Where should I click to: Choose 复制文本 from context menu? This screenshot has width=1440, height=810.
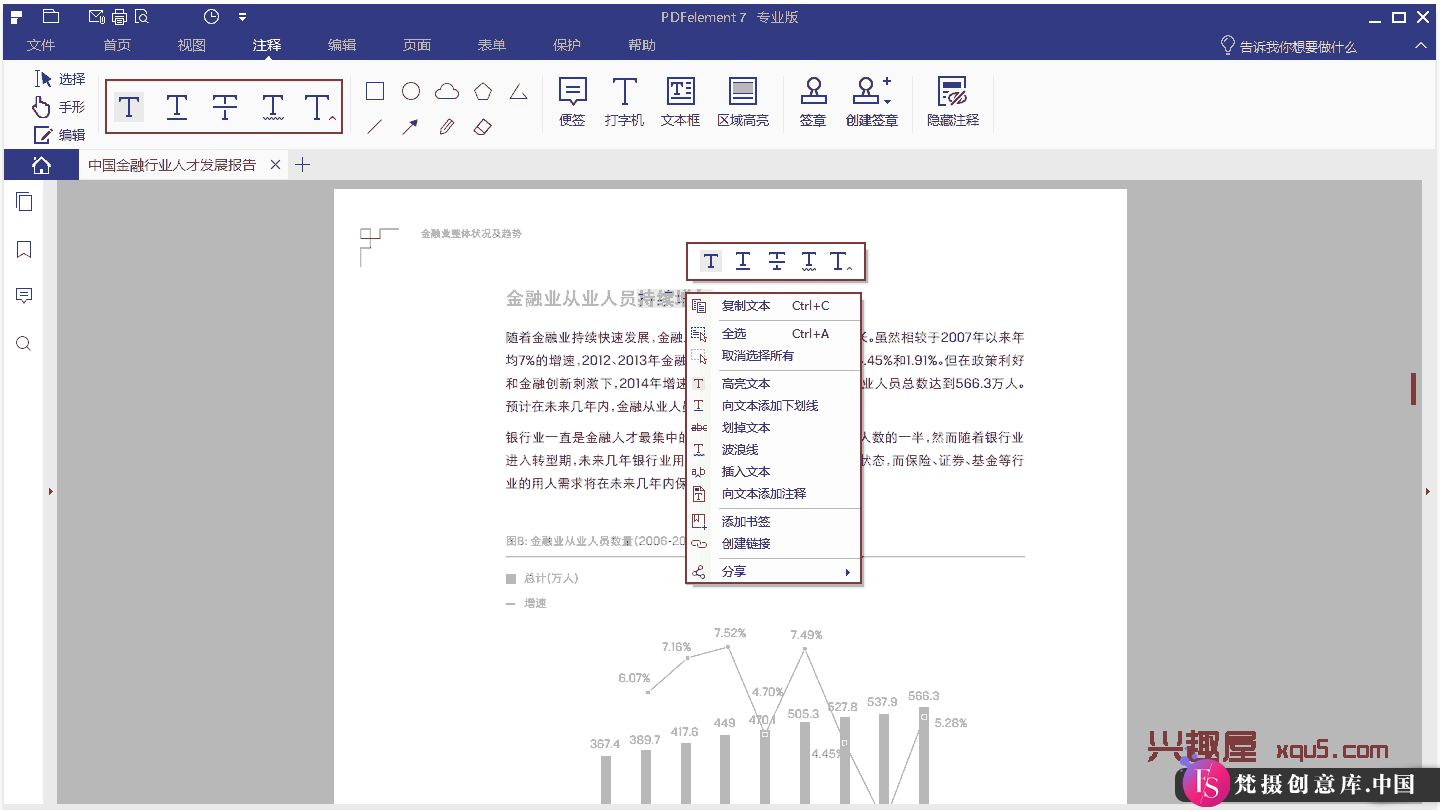click(774, 306)
